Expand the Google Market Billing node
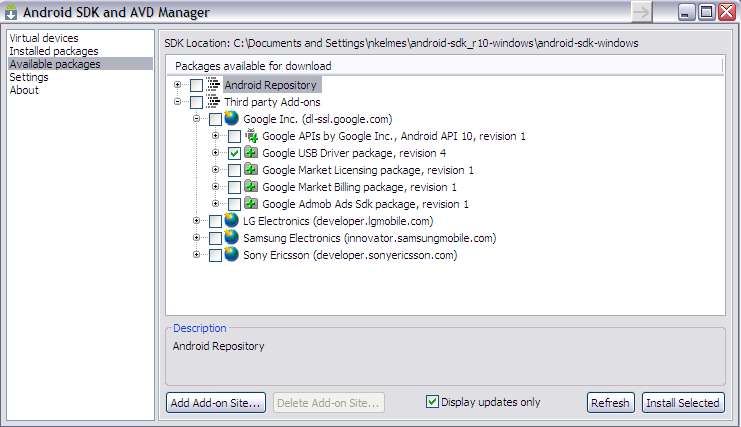The height and width of the screenshot is (427, 741). coord(215,187)
